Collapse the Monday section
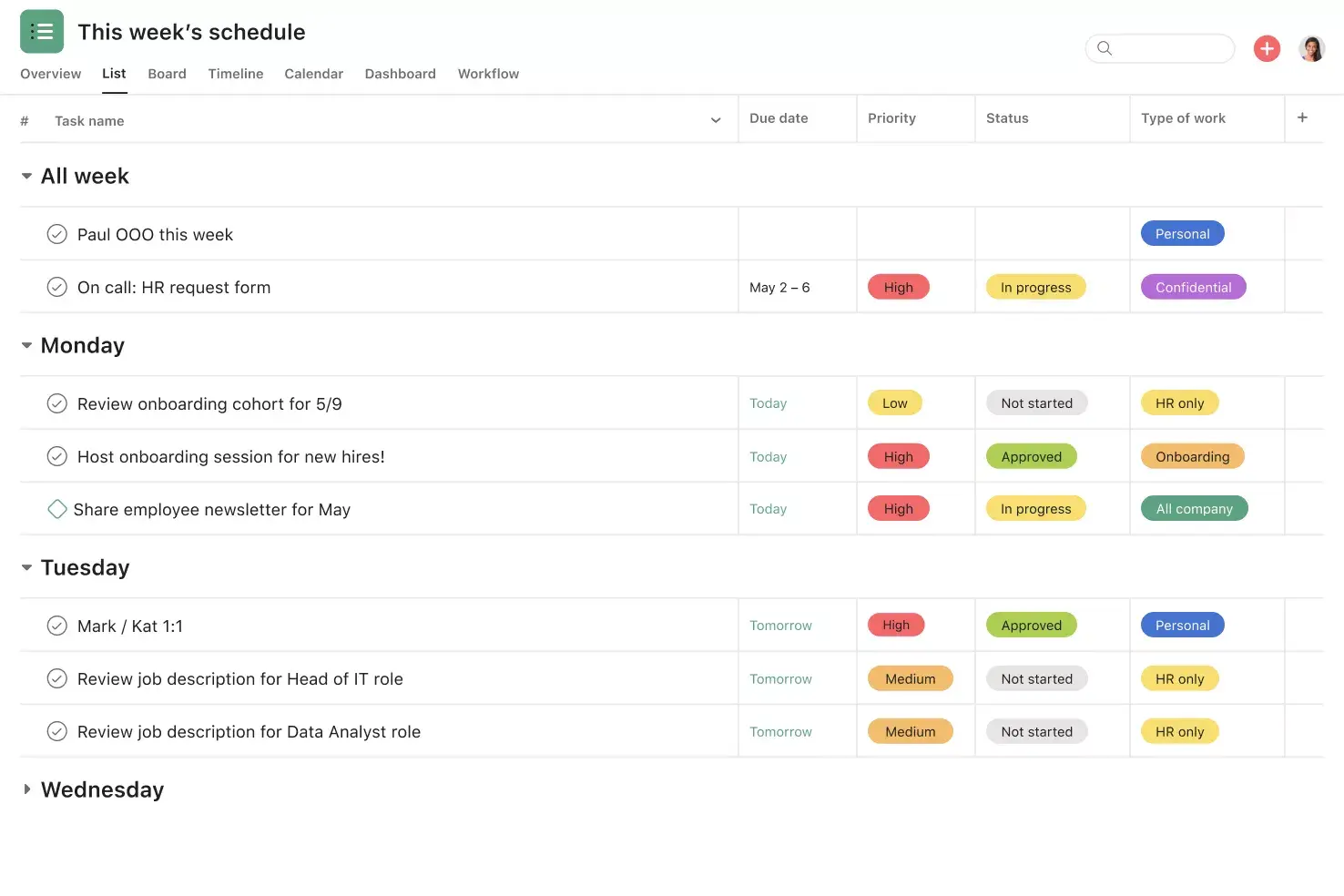 [x=26, y=345]
